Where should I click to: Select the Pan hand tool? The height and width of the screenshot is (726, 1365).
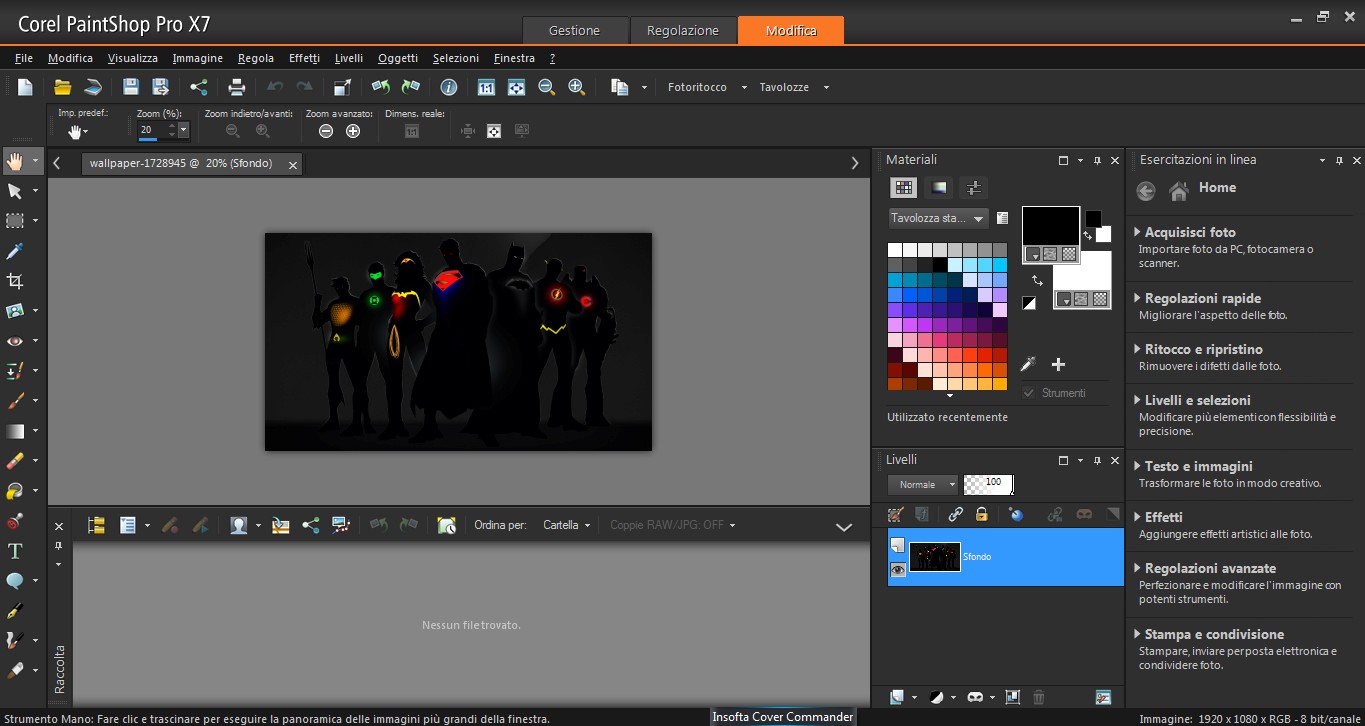pyautogui.click(x=15, y=161)
